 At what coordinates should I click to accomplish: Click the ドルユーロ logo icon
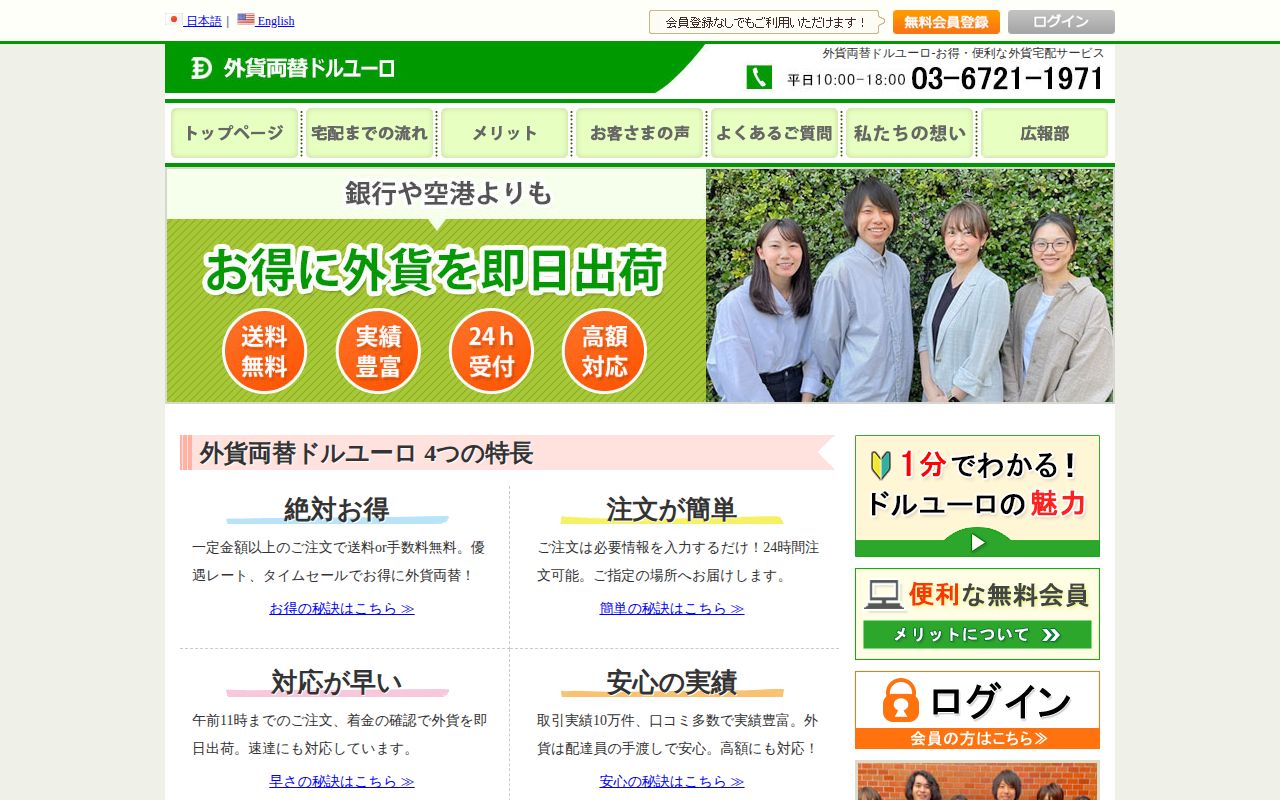[200, 69]
